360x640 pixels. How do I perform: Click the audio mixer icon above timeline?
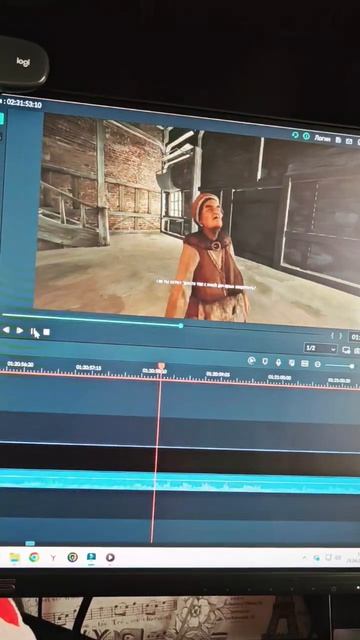tap(291, 362)
